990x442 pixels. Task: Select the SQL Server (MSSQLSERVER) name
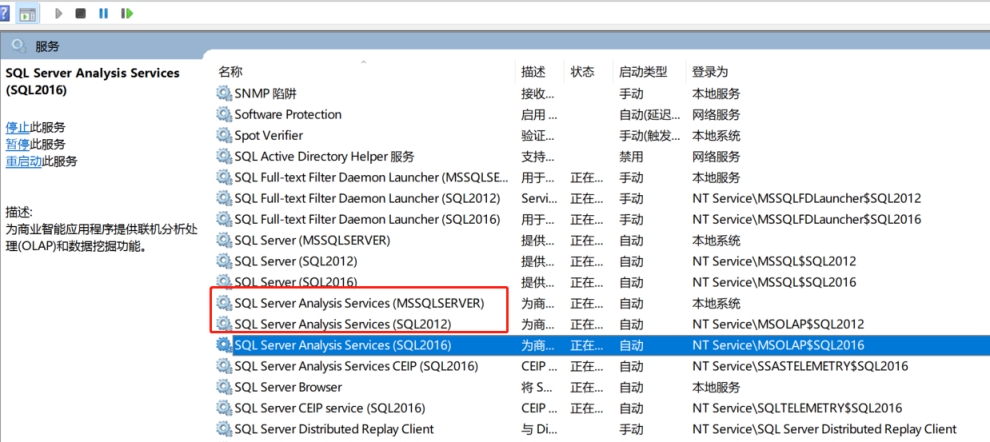point(312,240)
